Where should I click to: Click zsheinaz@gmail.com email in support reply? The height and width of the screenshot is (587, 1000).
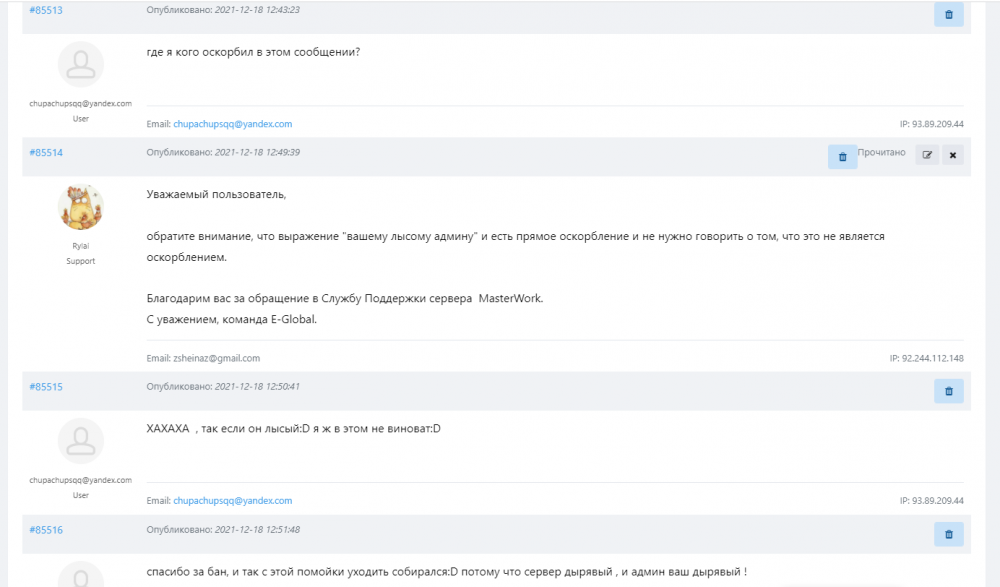[217, 358]
